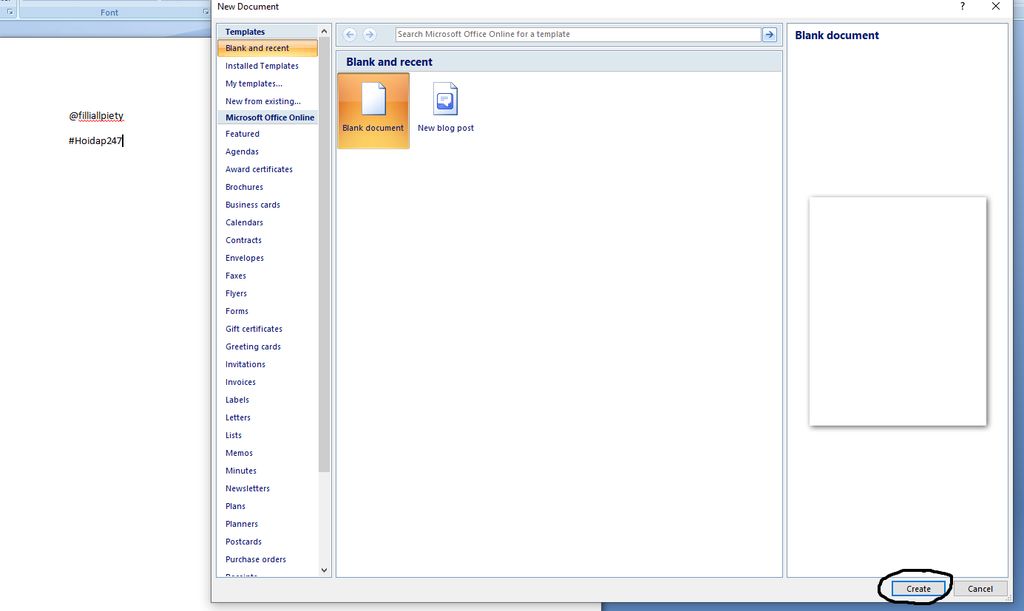The image size is (1024, 611).
Task: Select Blank and recent category
Action: 268,48
